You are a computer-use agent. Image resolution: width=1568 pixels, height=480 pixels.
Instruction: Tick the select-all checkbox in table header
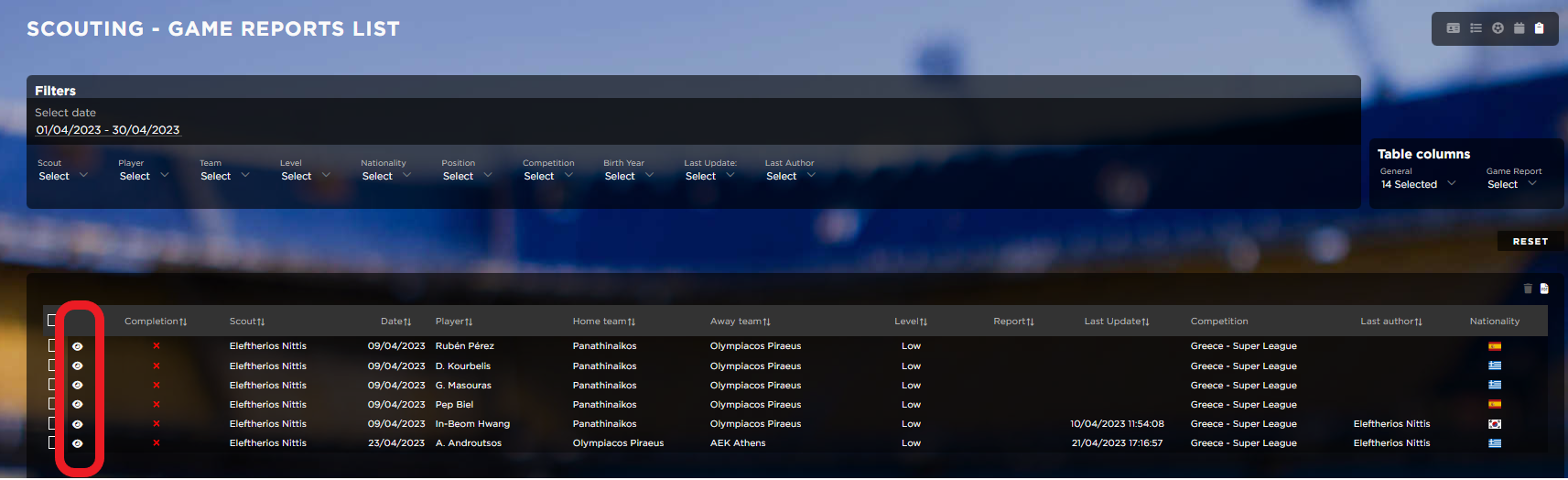52,321
